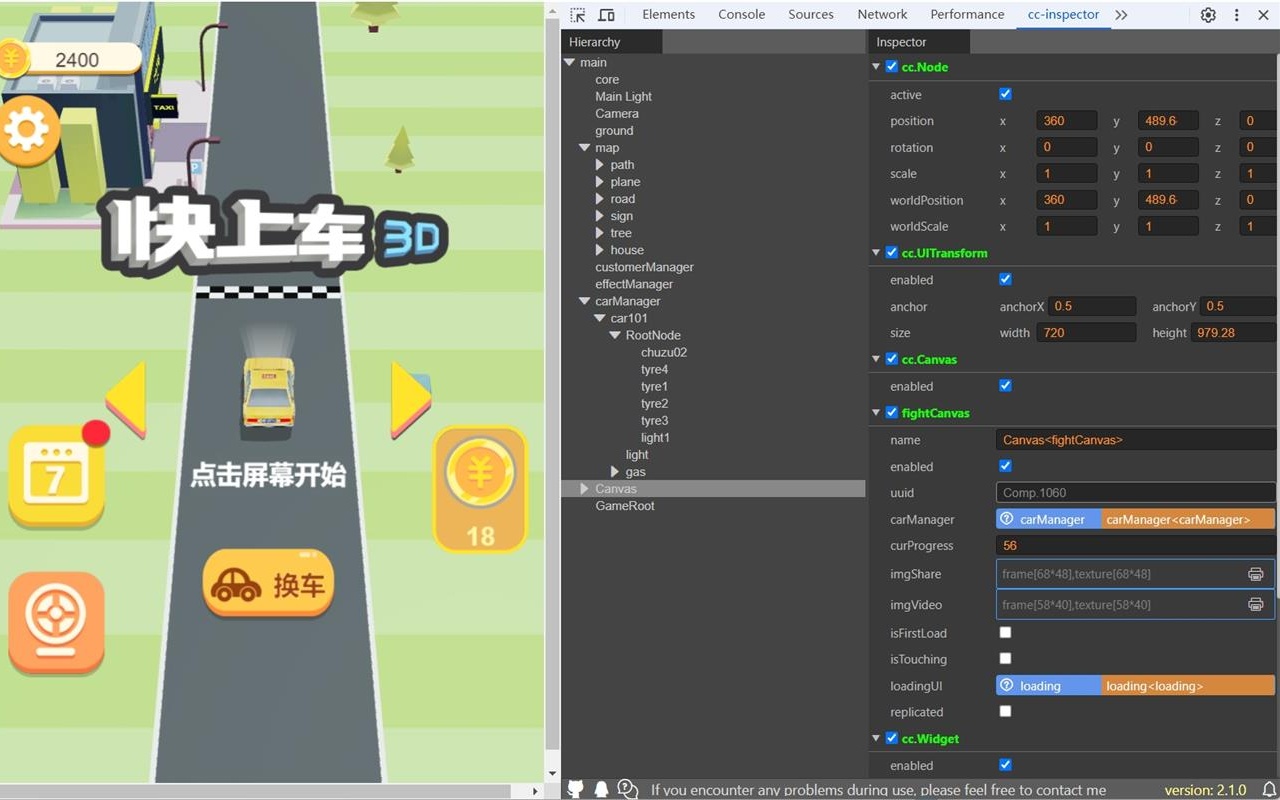The height and width of the screenshot is (800, 1280).
Task: Open the Network panel tab
Action: click(882, 14)
